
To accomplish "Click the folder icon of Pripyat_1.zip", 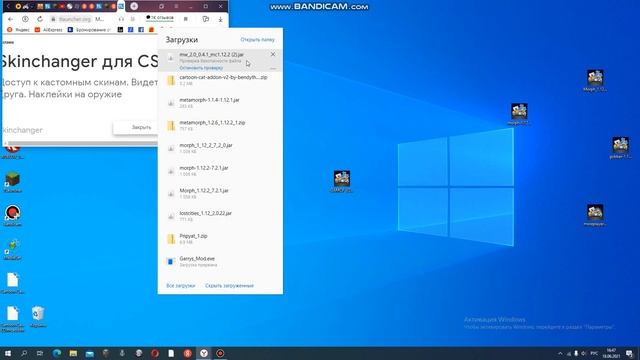I will click(171, 239).
